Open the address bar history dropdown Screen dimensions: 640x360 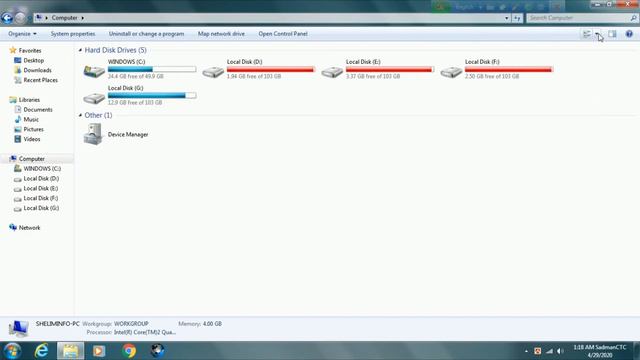(507, 18)
